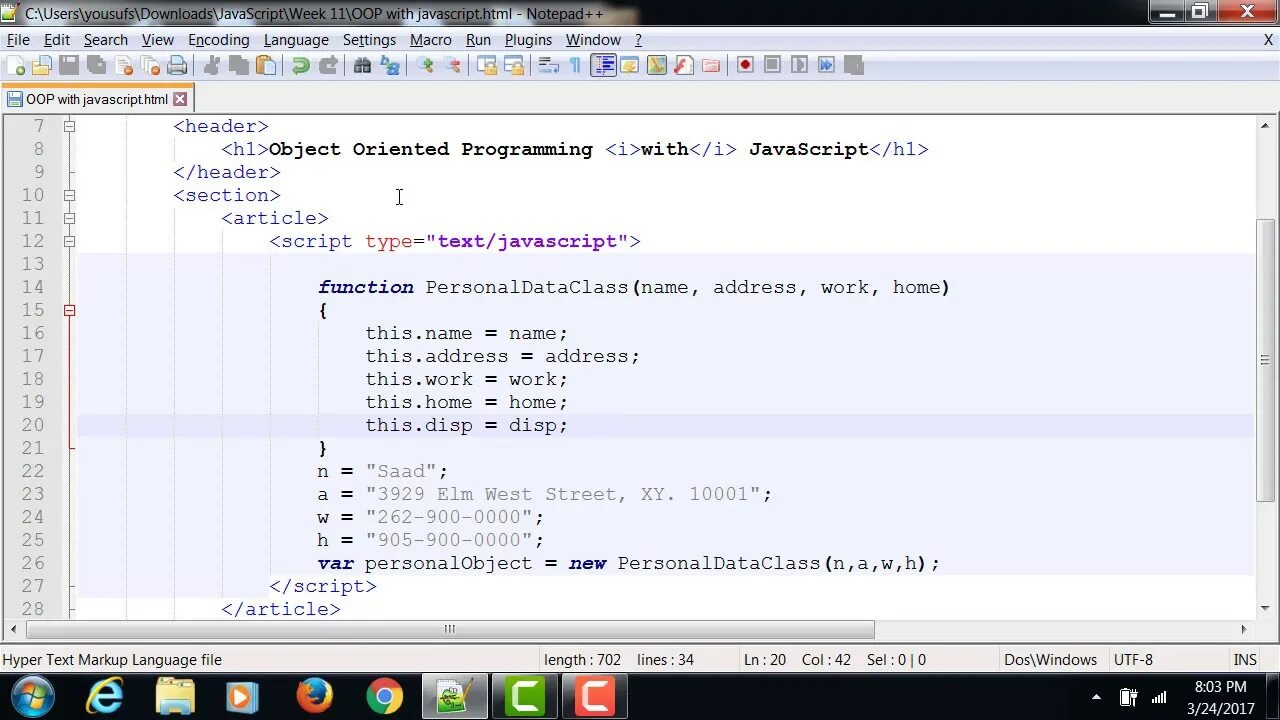Viewport: 1280px width, 720px height.
Task: Open the Language menu
Action: (296, 40)
